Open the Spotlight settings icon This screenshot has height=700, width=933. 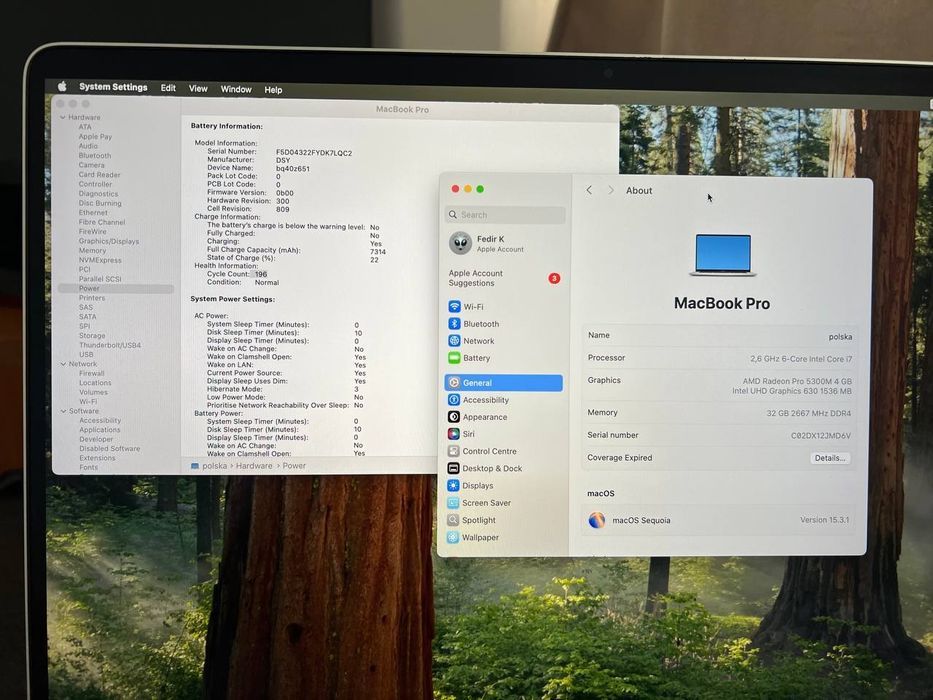click(453, 520)
